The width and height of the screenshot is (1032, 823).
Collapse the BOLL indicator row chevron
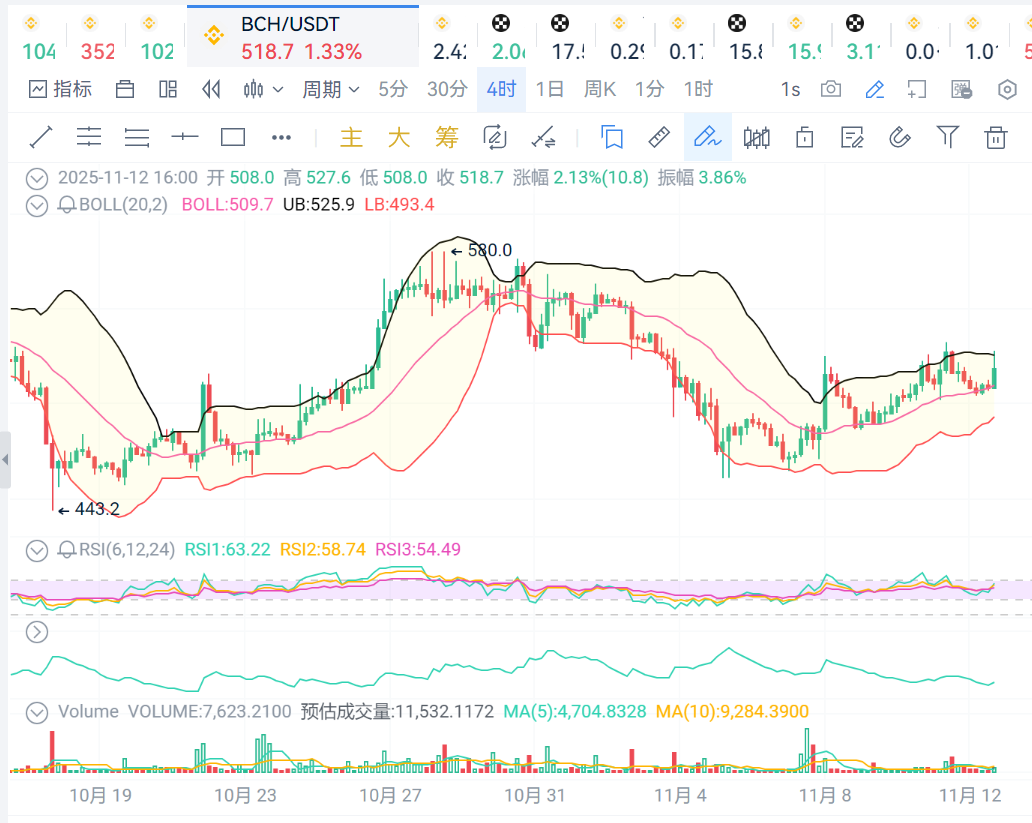point(37,205)
